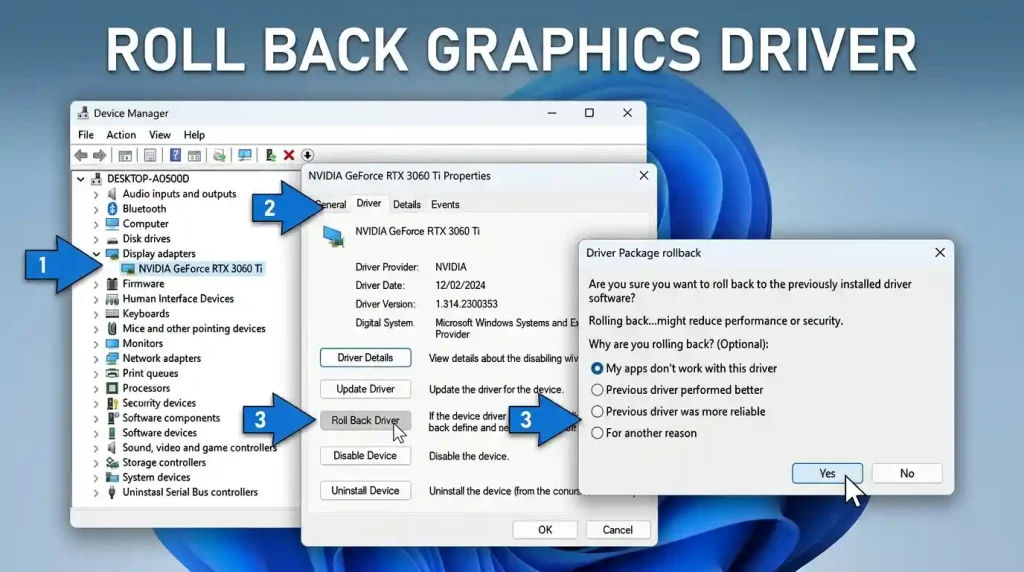The image size is (1024, 572).
Task: Click the Audio inputs and outputs speaker icon
Action: tap(112, 193)
